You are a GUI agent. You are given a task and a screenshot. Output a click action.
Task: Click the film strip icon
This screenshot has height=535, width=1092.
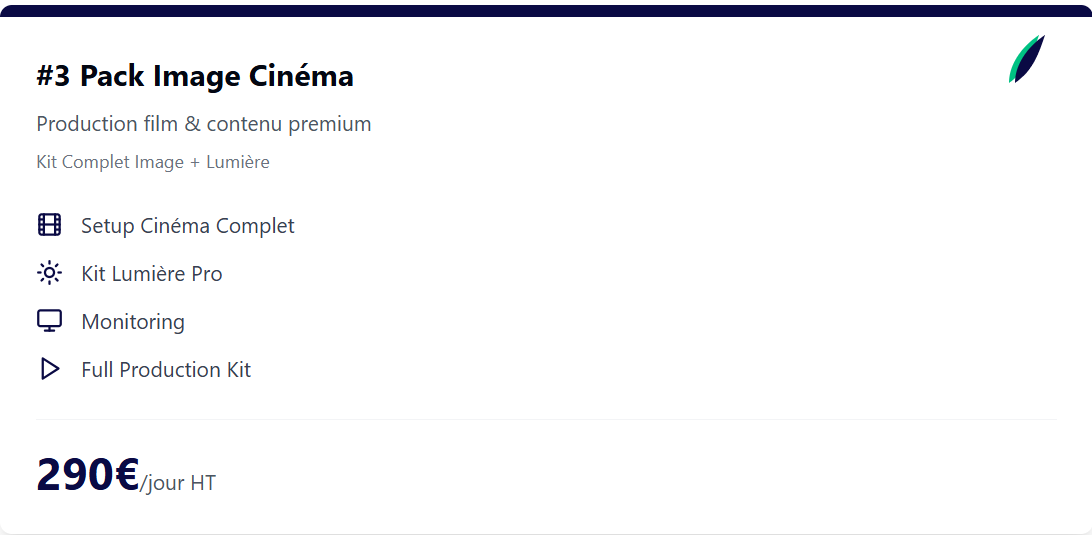[x=49, y=225]
